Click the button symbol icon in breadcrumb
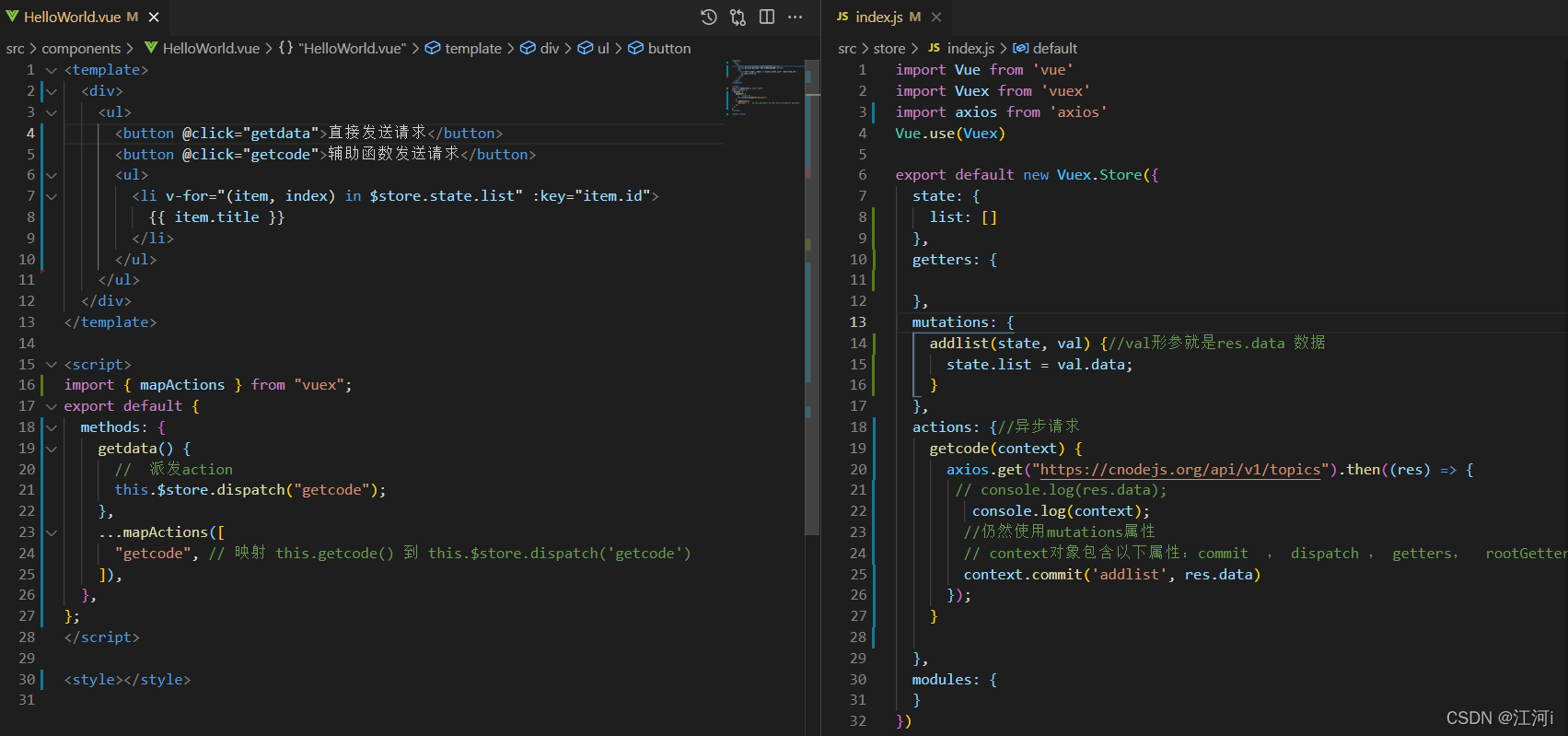 635,48
